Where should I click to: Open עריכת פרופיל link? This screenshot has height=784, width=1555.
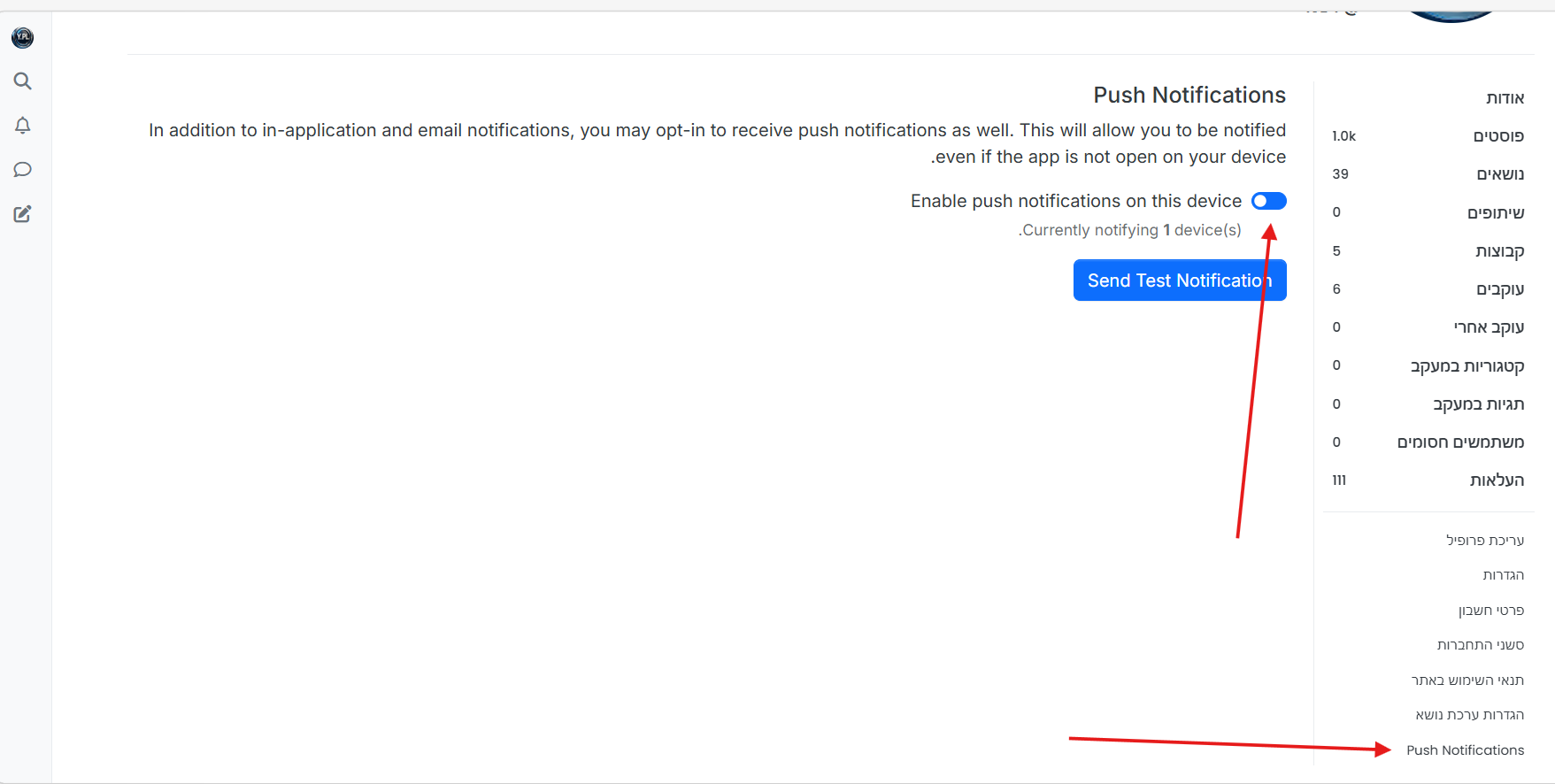1484,541
